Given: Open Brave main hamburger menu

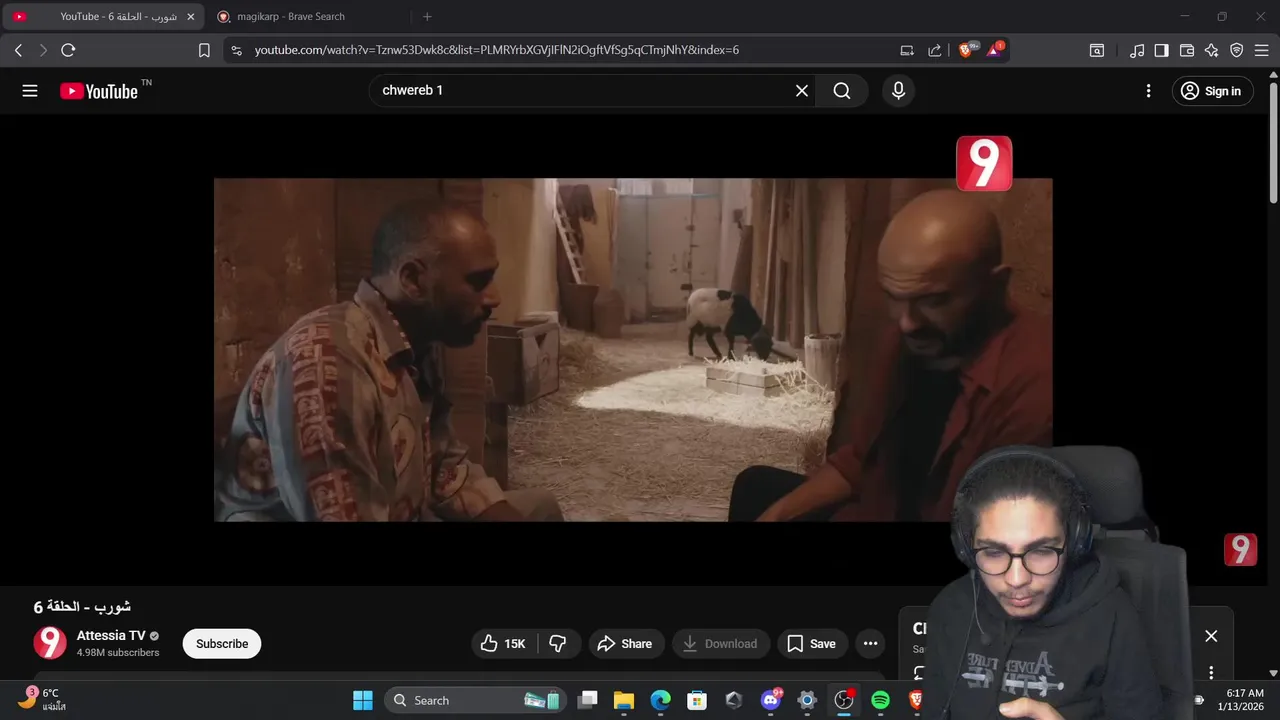Looking at the screenshot, I should [x=1261, y=50].
